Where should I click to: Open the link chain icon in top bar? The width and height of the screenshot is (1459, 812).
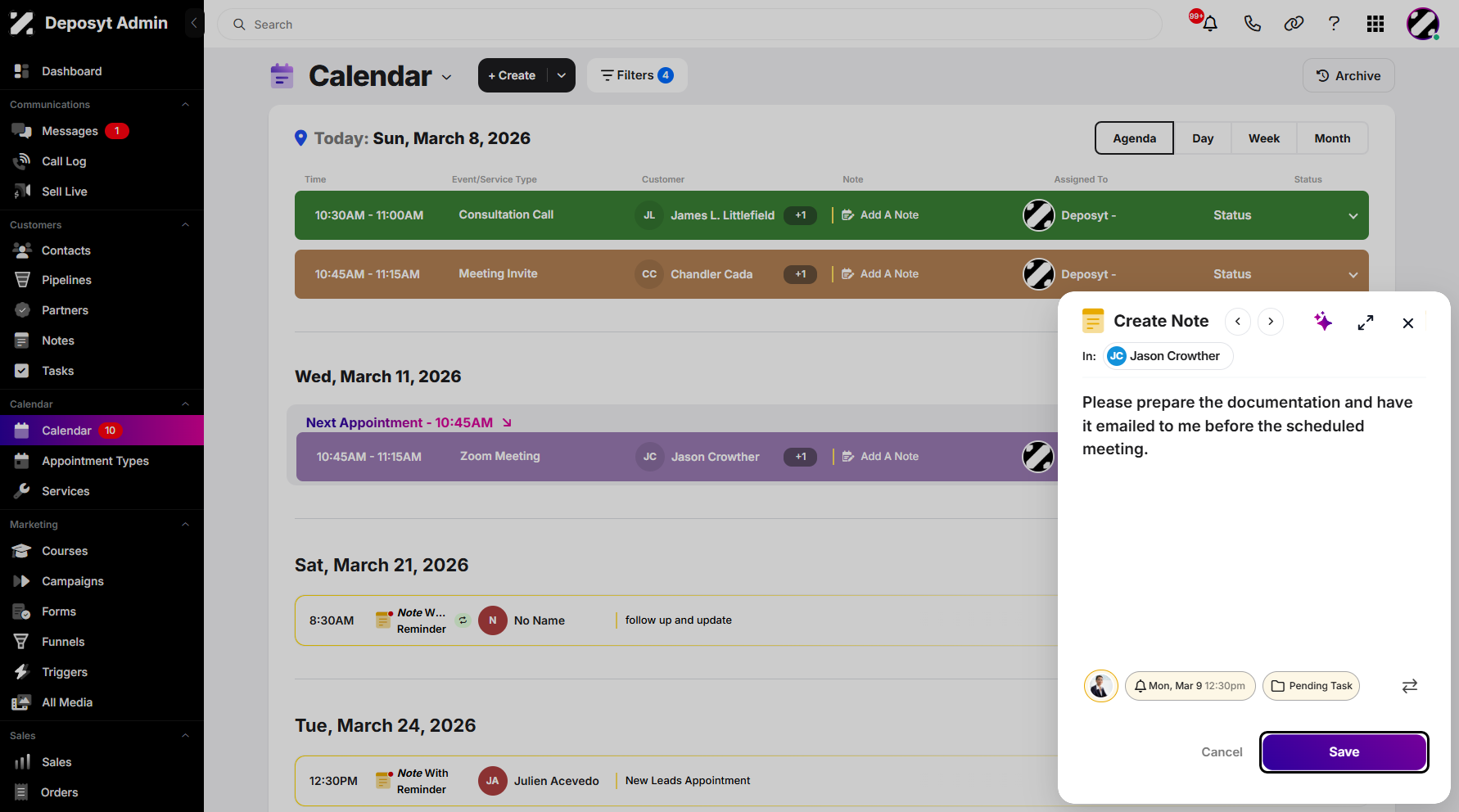(x=1294, y=24)
